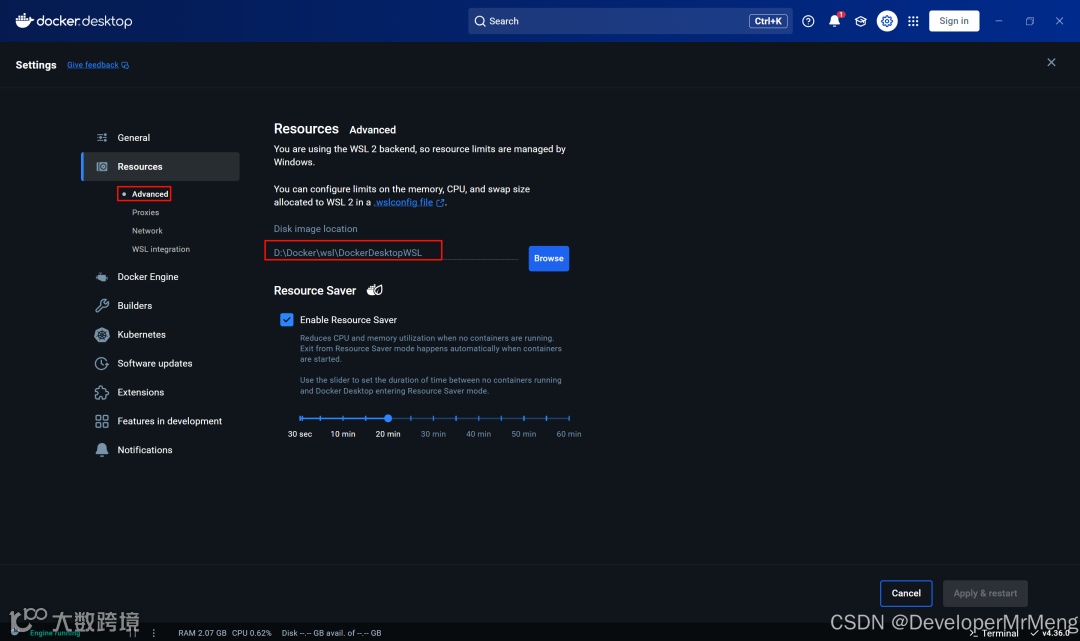The height and width of the screenshot is (641, 1080).
Task: Click the General settings icon
Action: (102, 138)
